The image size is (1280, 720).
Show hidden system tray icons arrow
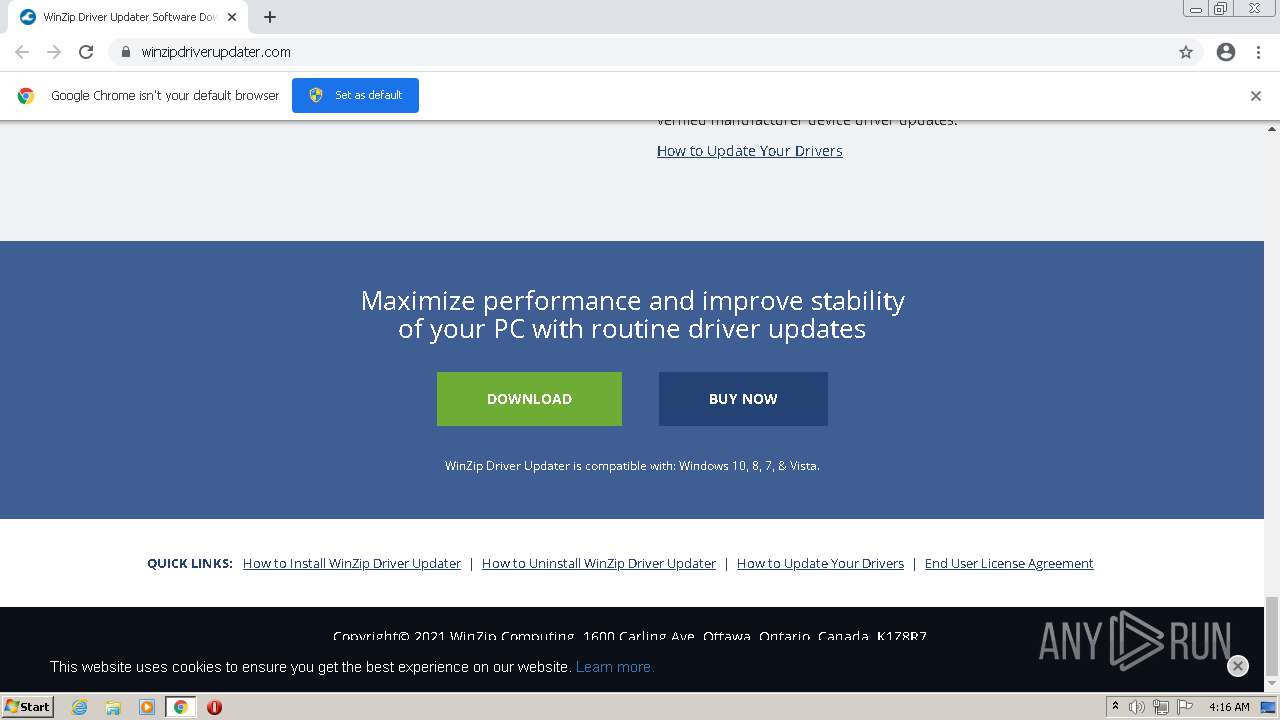coord(1116,707)
